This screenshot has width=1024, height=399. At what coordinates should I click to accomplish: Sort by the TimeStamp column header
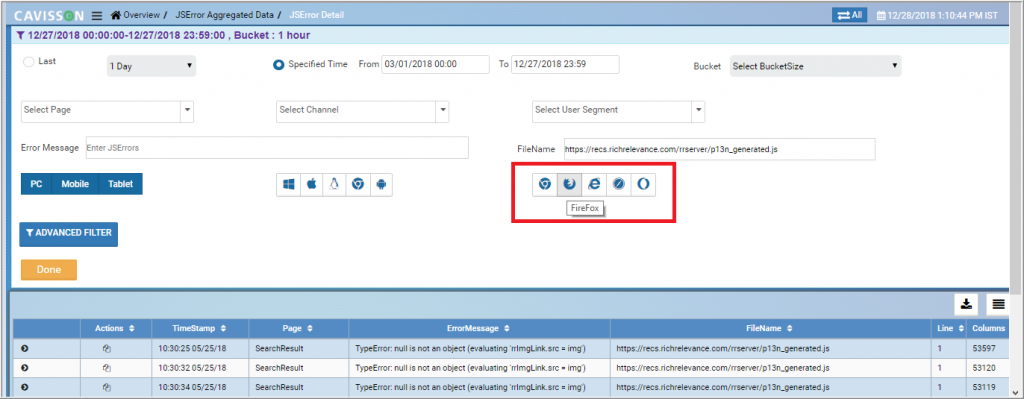click(200, 328)
